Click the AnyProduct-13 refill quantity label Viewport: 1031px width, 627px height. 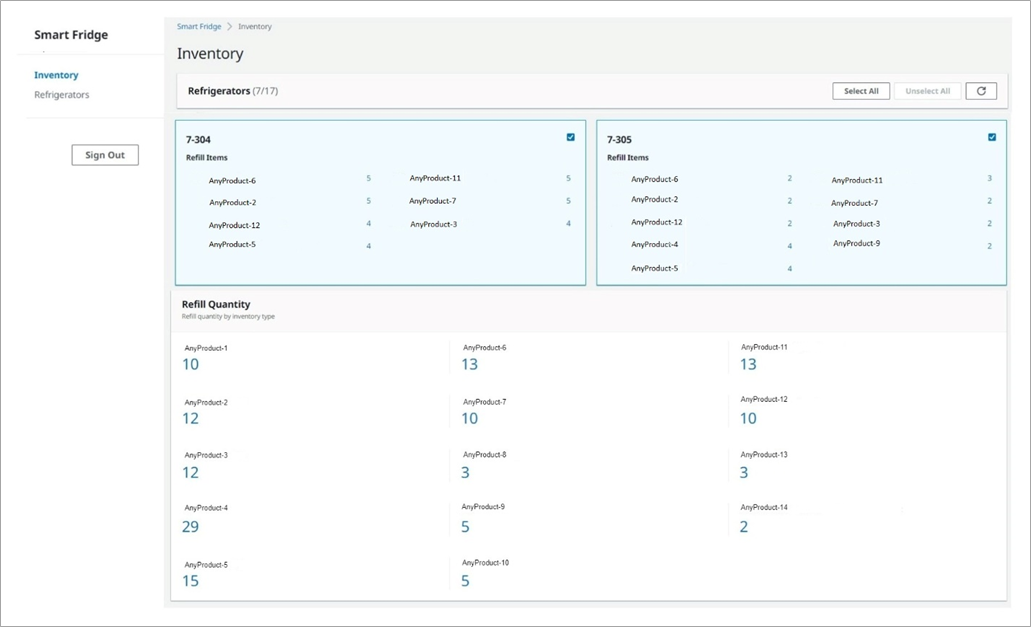click(x=764, y=455)
